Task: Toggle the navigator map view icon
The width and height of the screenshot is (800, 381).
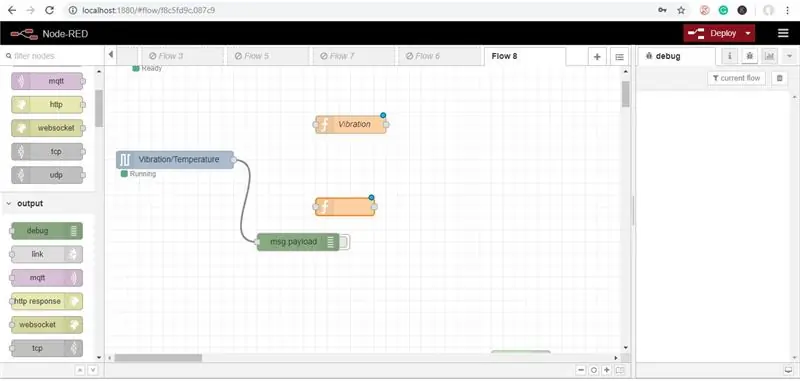Action: pyautogui.click(x=620, y=370)
